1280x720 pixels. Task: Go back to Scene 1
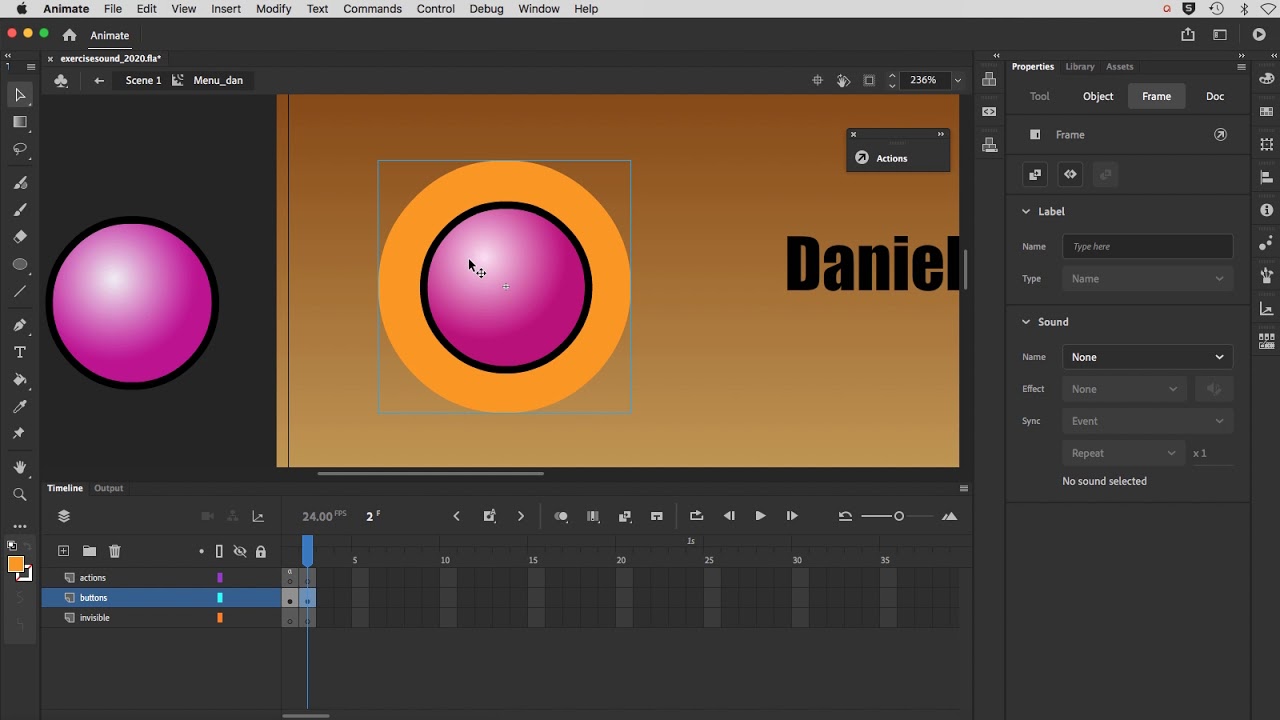pos(143,80)
